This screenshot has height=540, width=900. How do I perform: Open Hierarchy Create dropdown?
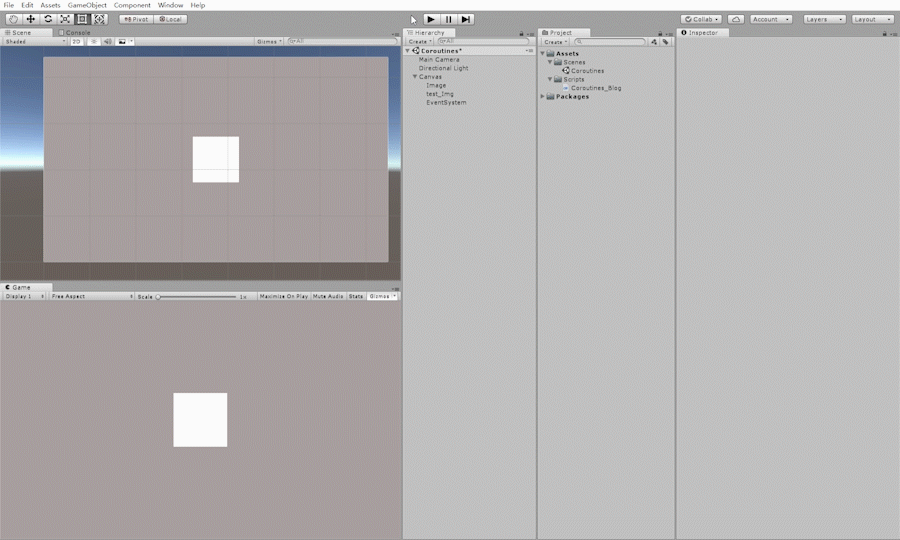[x=420, y=42]
